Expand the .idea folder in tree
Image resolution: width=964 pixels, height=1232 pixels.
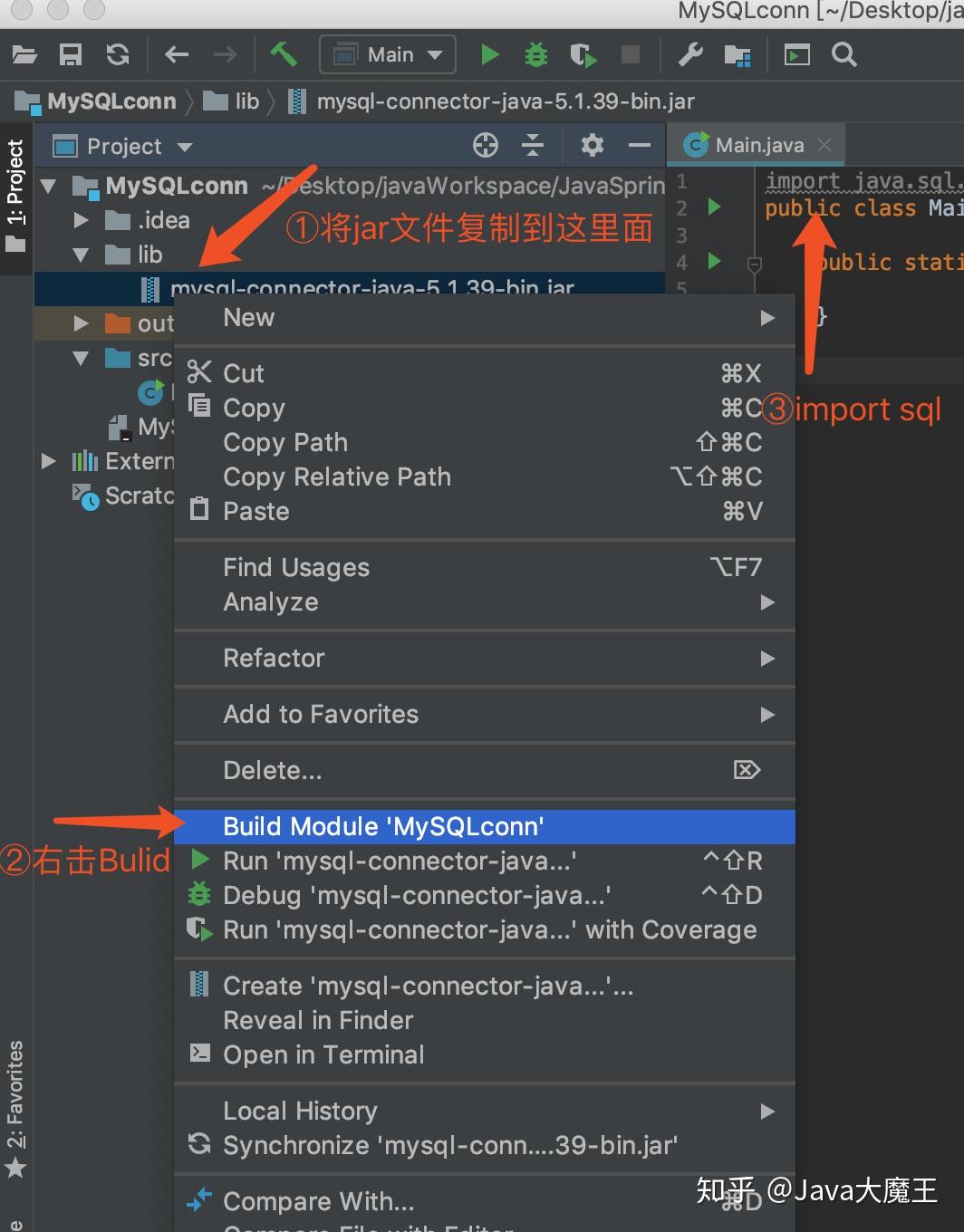click(x=81, y=220)
